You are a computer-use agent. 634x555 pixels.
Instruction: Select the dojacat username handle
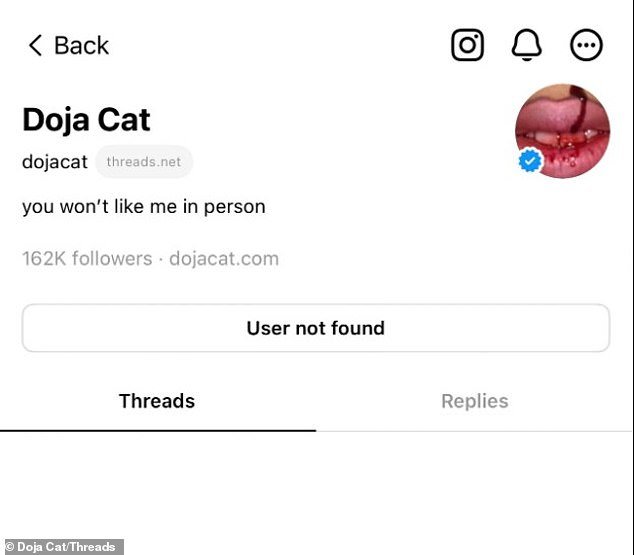pyautogui.click(x=55, y=162)
